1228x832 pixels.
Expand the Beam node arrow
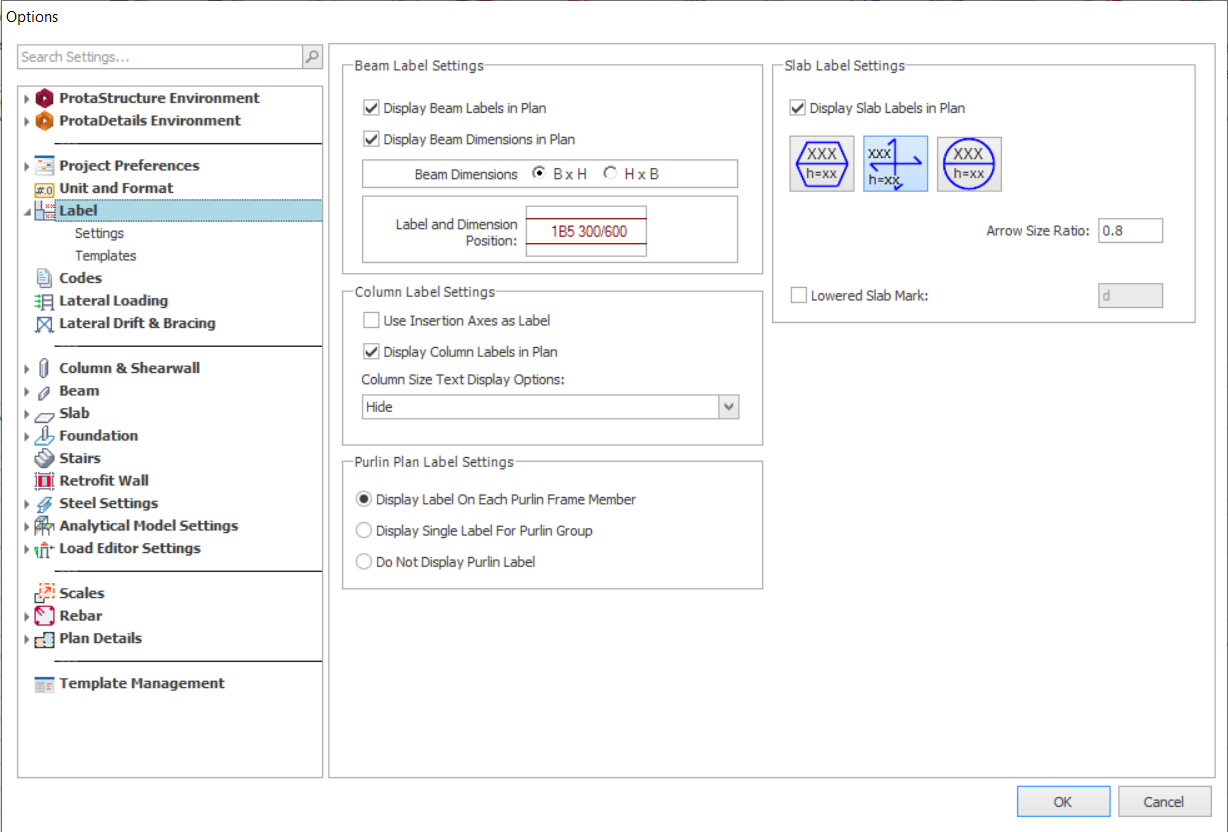pos(27,392)
